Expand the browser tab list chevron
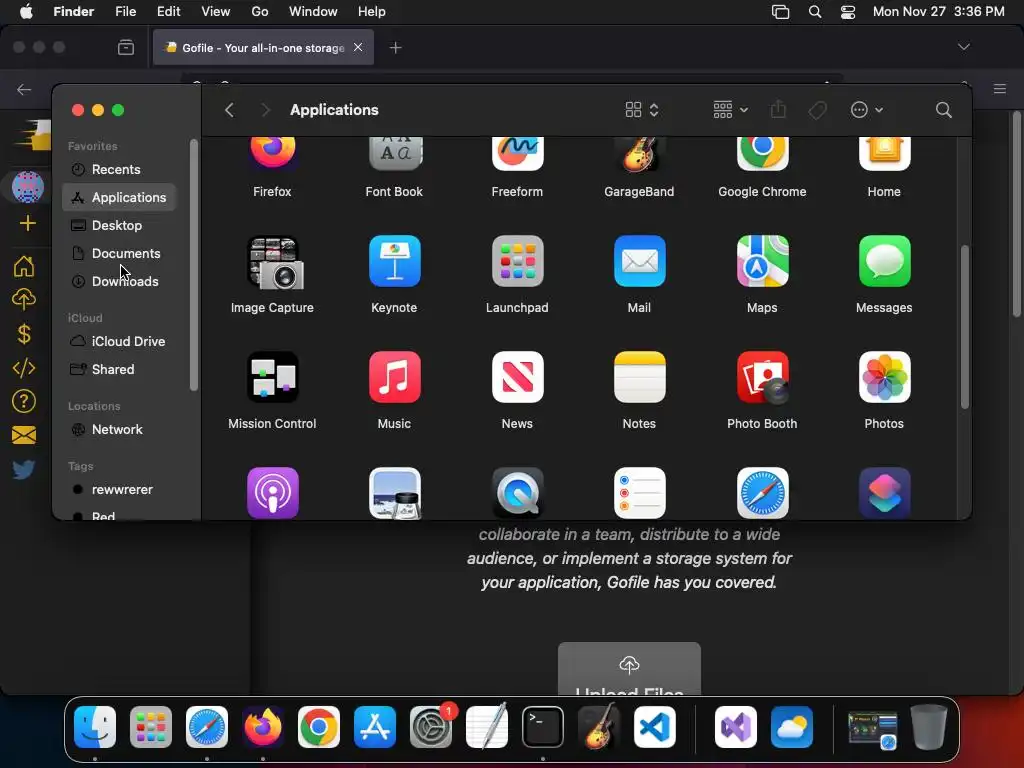Screen dimensions: 1024x768 [x=963, y=47]
